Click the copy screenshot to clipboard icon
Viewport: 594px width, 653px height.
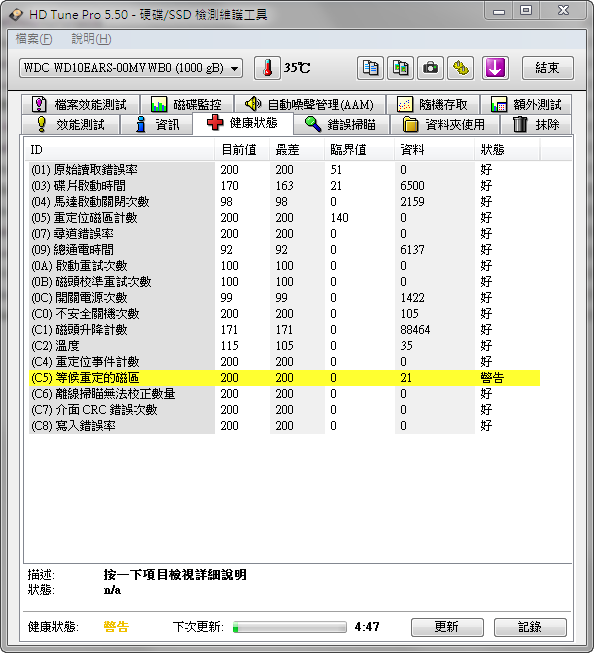point(400,68)
